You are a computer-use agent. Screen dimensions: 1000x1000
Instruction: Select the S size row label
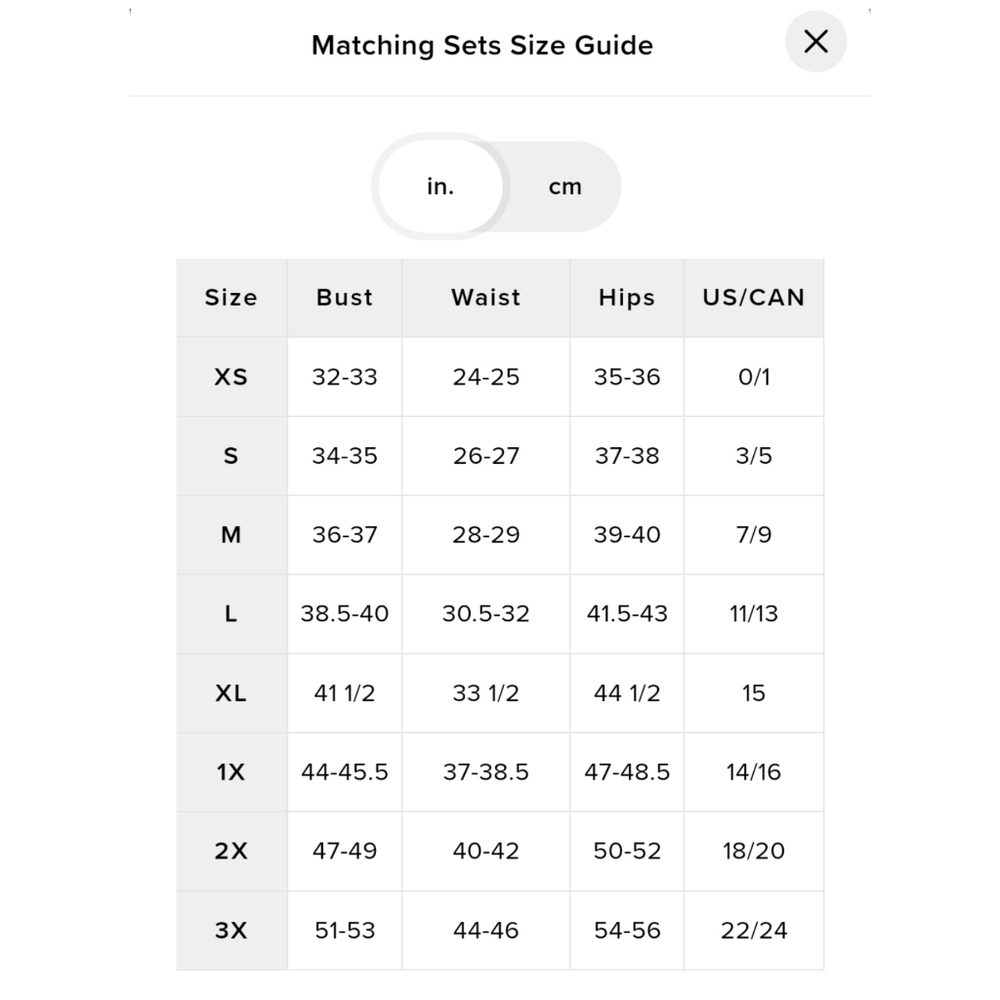click(232, 456)
